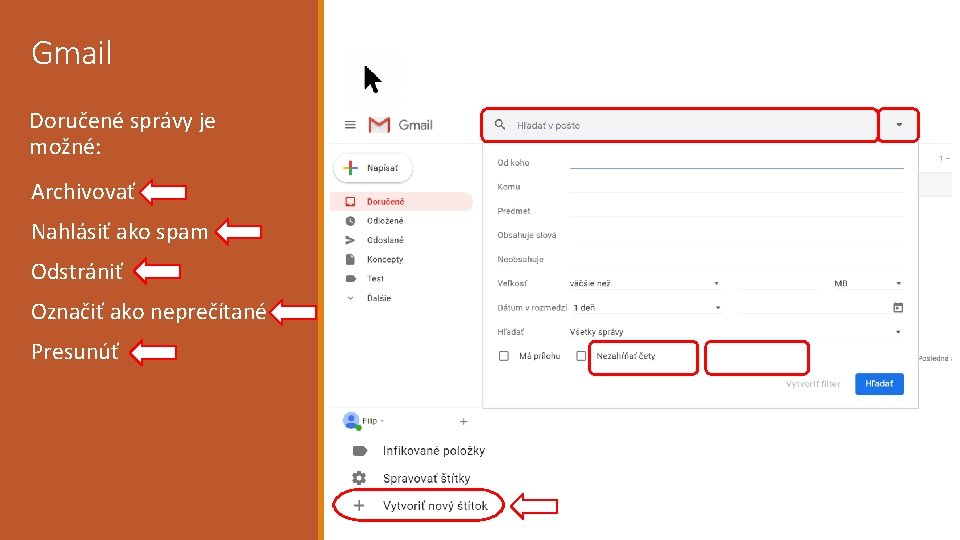Viewport: 960px width, 540px height.
Task: Open Infikované položky label
Action: (x=434, y=451)
